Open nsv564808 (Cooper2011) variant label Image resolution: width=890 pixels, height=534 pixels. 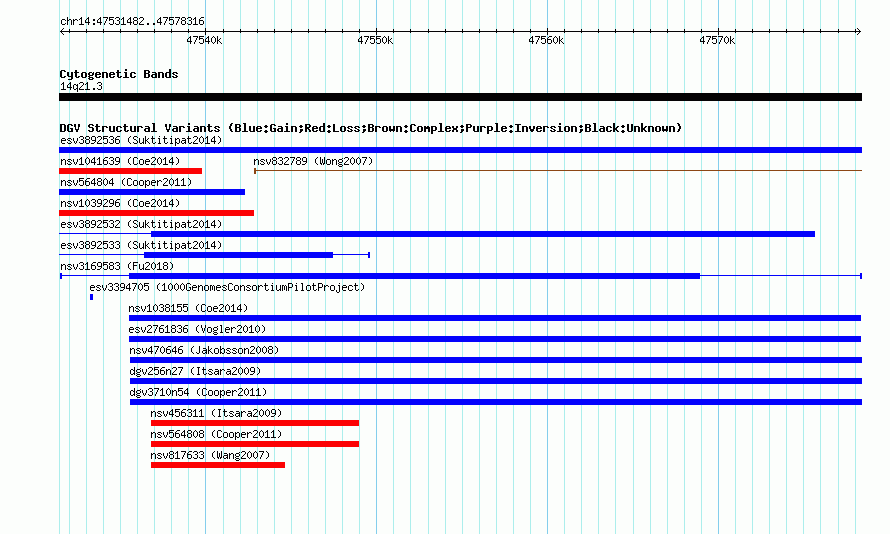coord(216,435)
